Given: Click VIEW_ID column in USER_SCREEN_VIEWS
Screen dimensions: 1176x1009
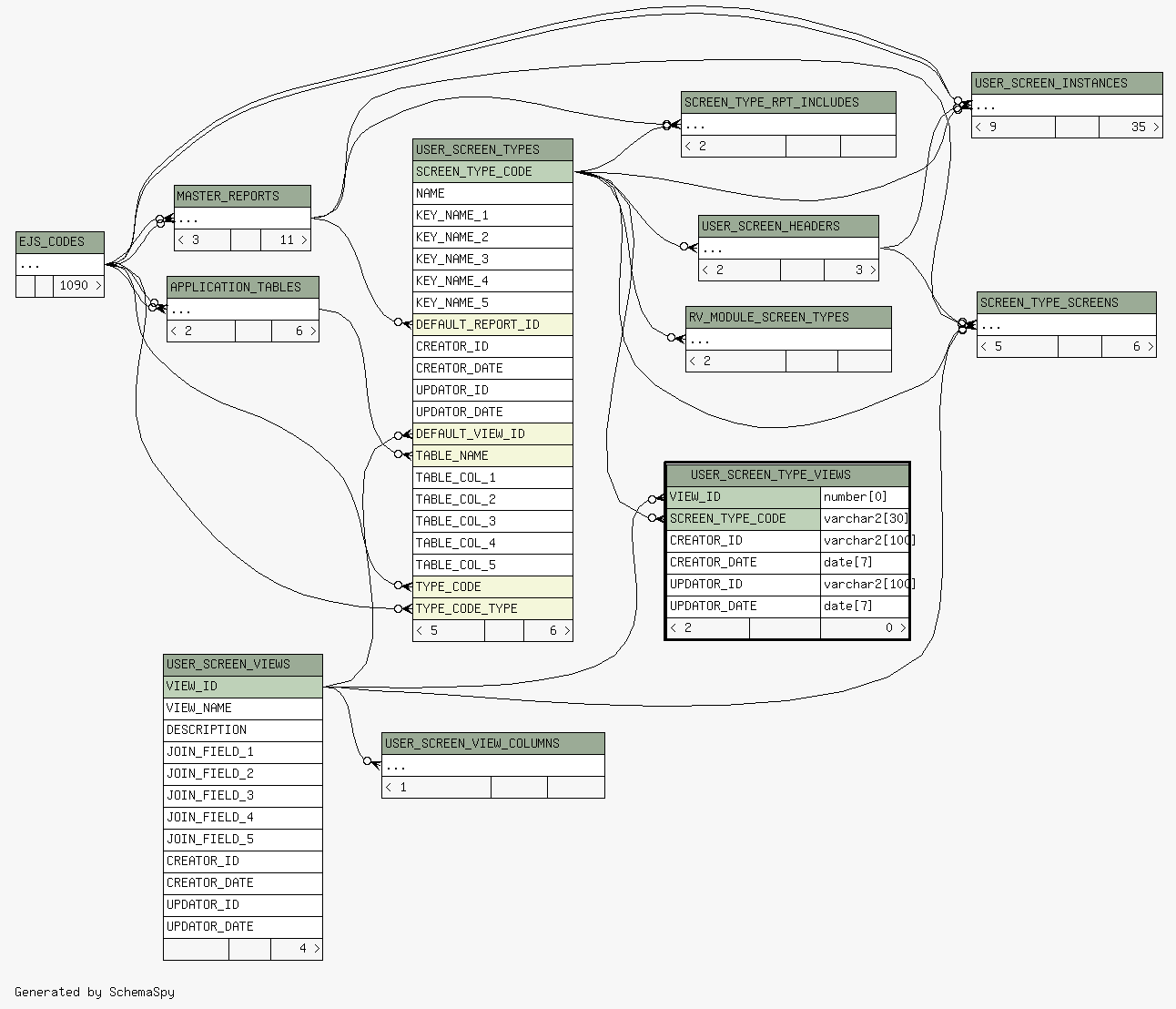Looking at the screenshot, I should coord(243,687).
